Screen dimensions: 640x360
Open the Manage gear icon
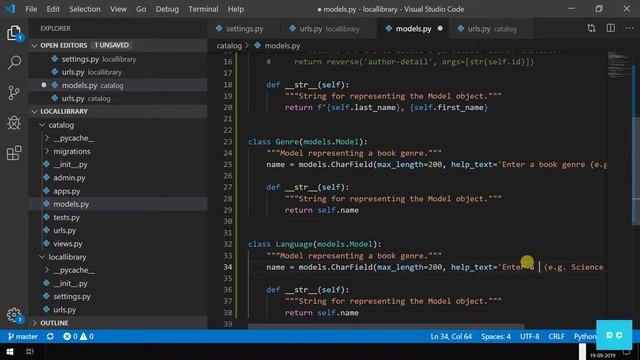tap(14, 315)
